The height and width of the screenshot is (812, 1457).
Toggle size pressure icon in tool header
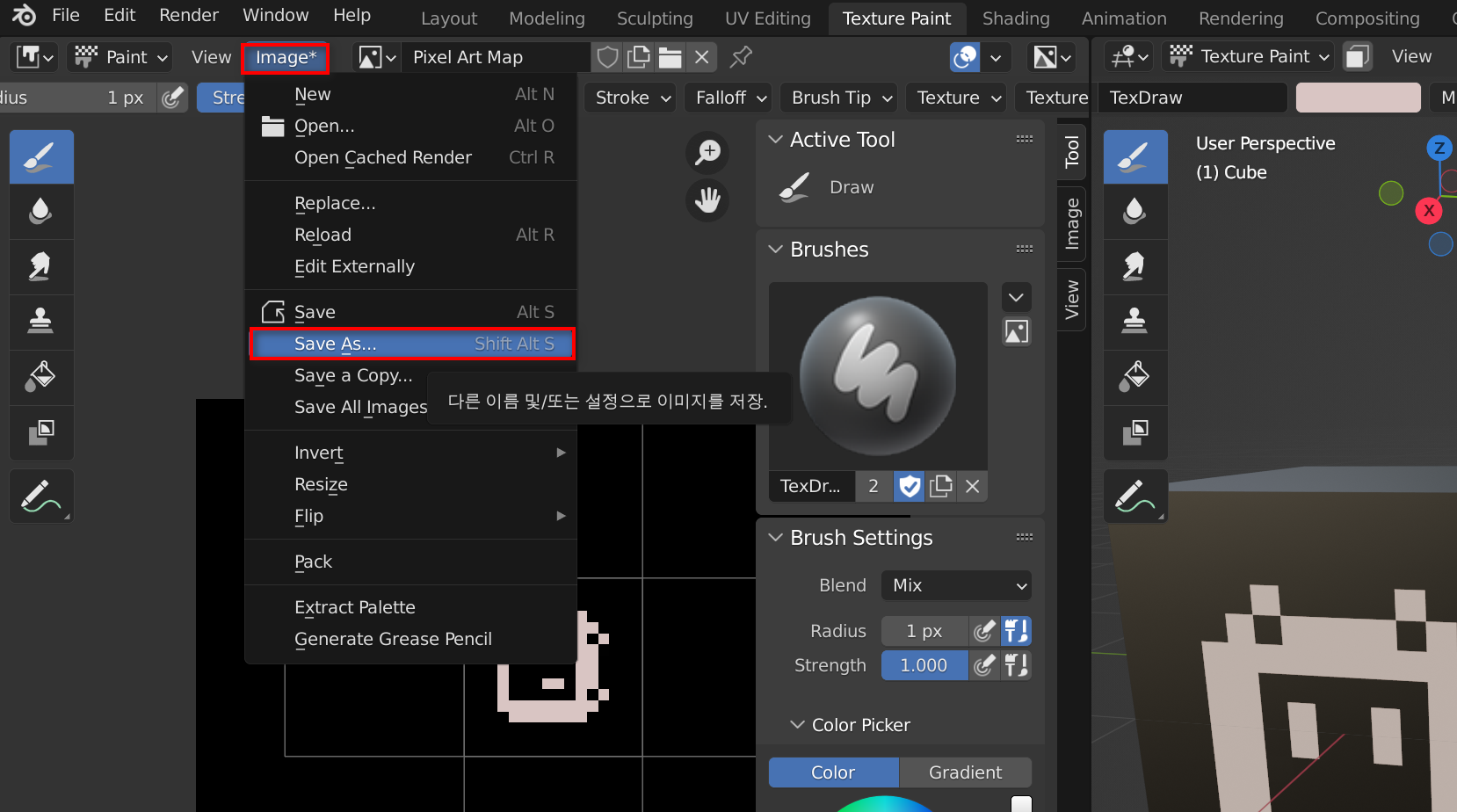point(173,98)
